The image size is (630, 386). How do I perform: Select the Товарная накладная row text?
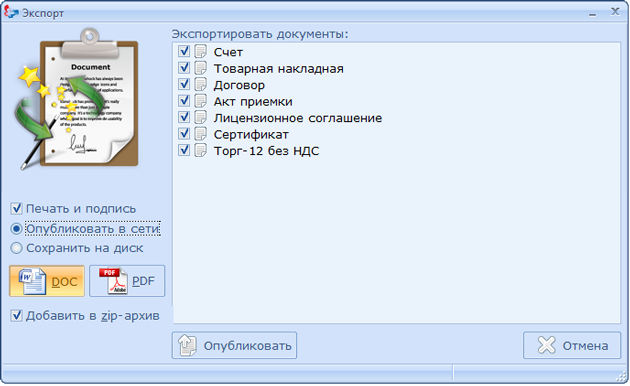pyautogui.click(x=278, y=68)
